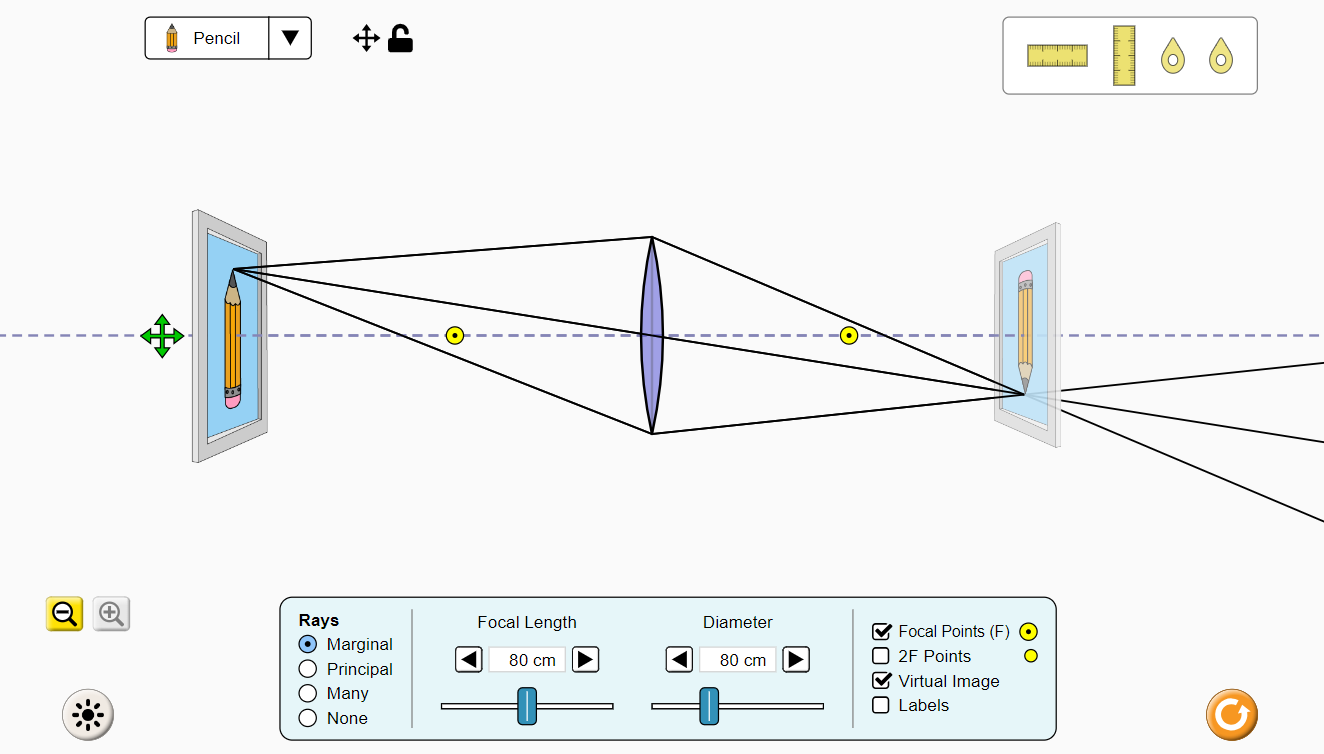Select Many rays option
This screenshot has width=1324, height=754.
[334, 694]
